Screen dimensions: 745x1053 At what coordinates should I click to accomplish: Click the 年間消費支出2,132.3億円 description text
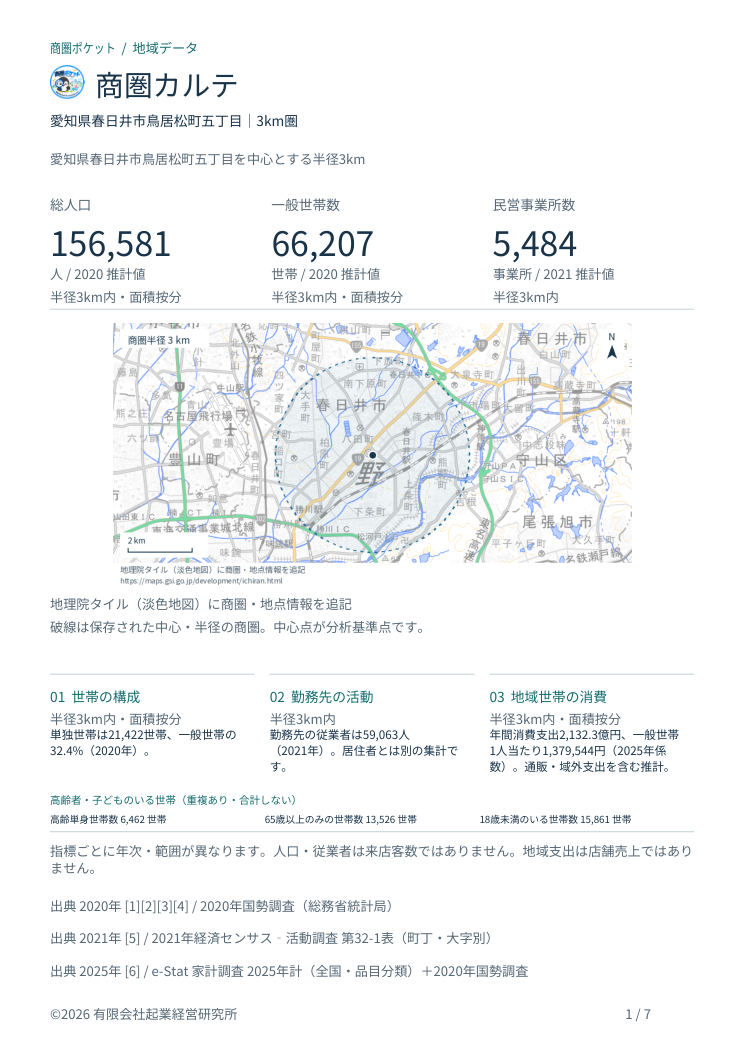click(x=584, y=751)
